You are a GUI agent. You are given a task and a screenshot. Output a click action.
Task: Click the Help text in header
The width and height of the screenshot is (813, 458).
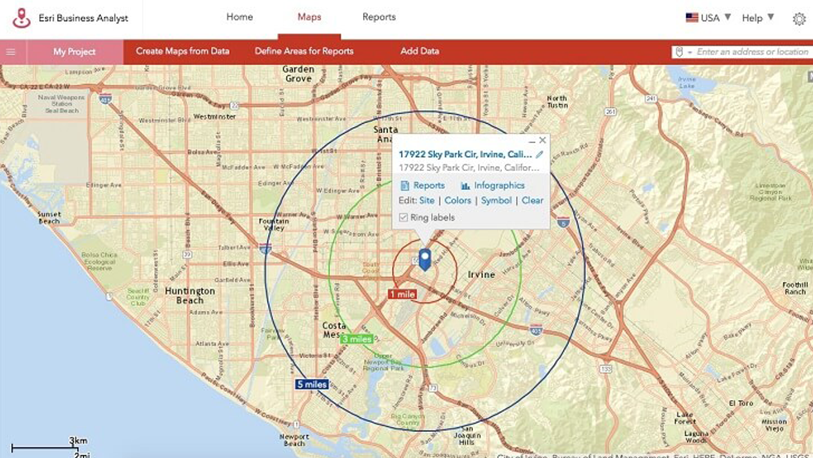(752, 18)
